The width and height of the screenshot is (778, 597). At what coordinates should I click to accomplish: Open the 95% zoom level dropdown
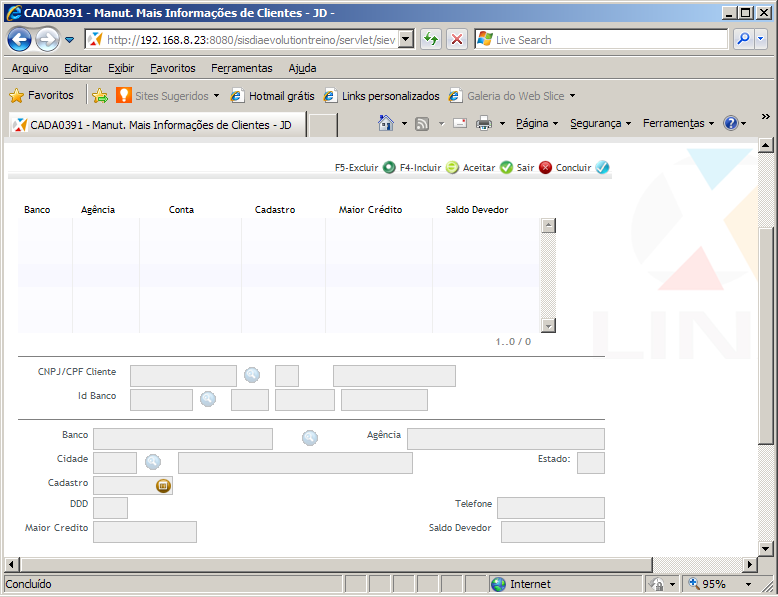(748, 584)
